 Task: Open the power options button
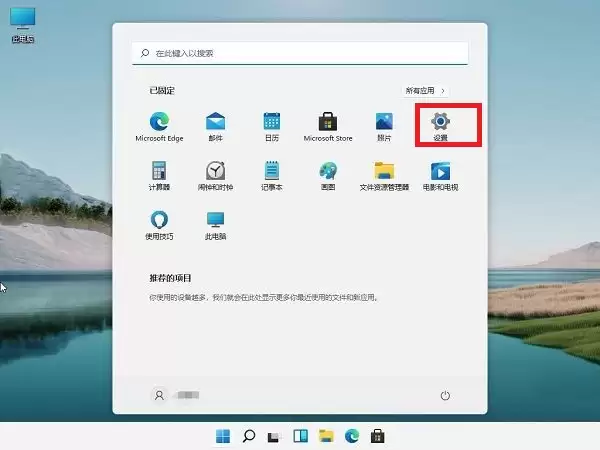point(445,395)
